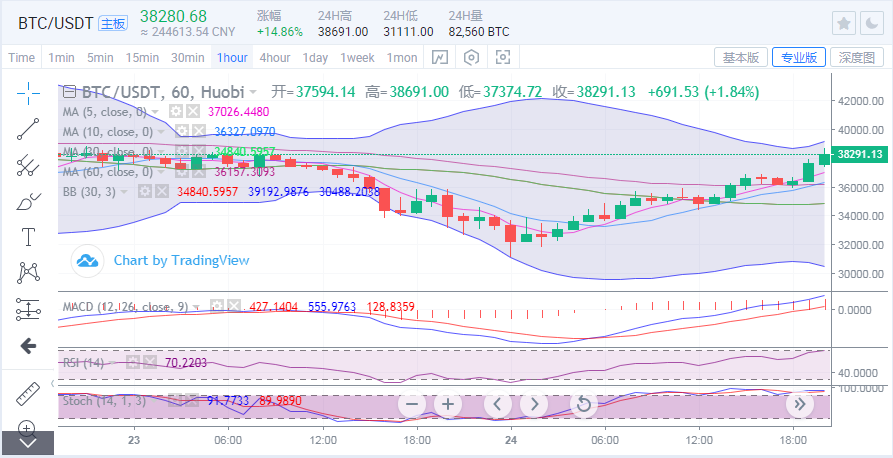Select the brush drawing tool
The width and height of the screenshot is (893, 458).
(27, 201)
